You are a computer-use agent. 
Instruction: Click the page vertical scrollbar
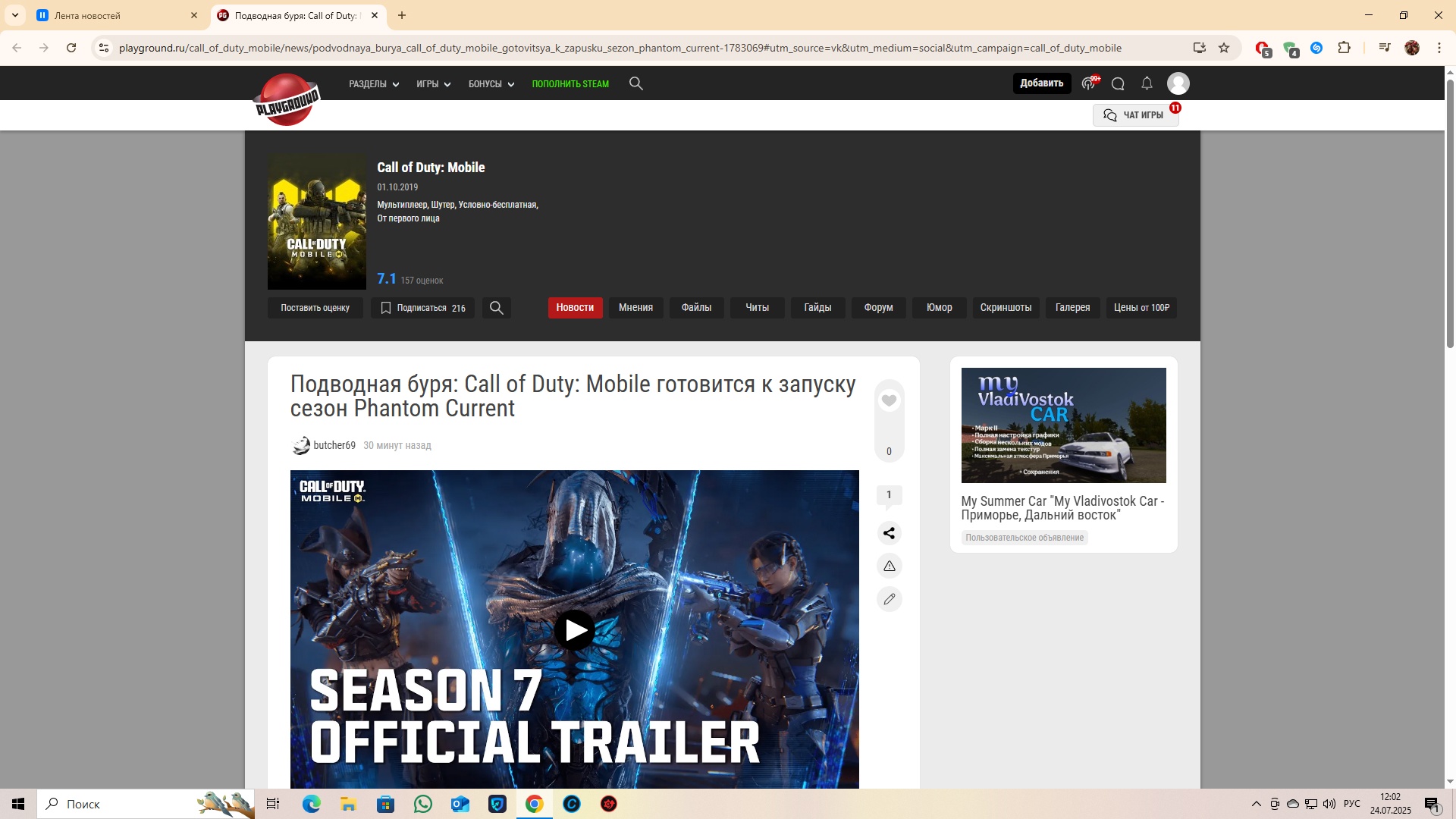[x=1450, y=212]
